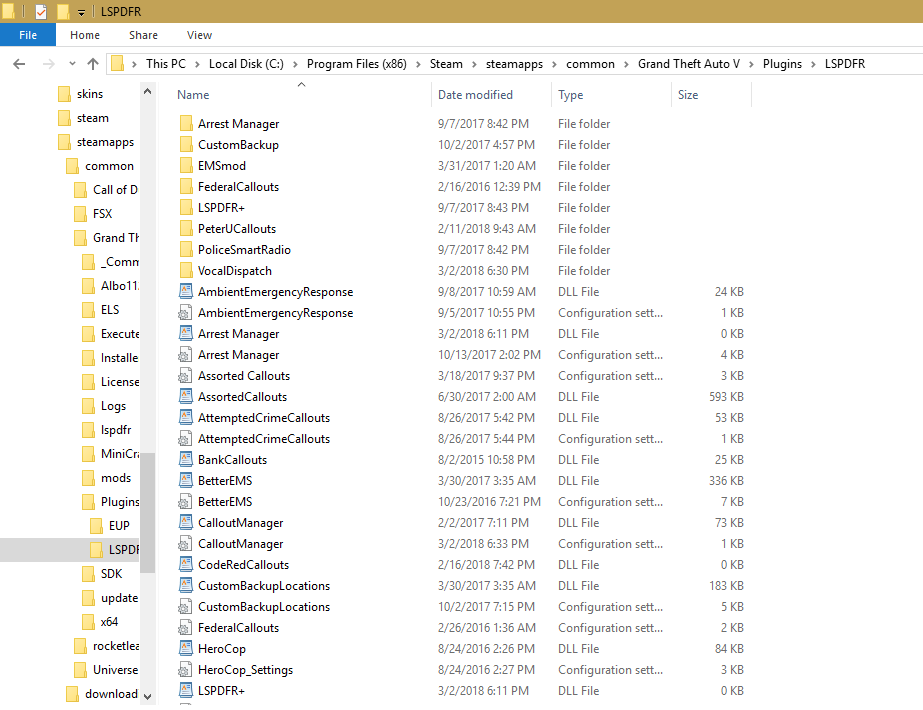
Task: Expand the chevron after Plugins in the breadcrumb
Action: pos(813,64)
